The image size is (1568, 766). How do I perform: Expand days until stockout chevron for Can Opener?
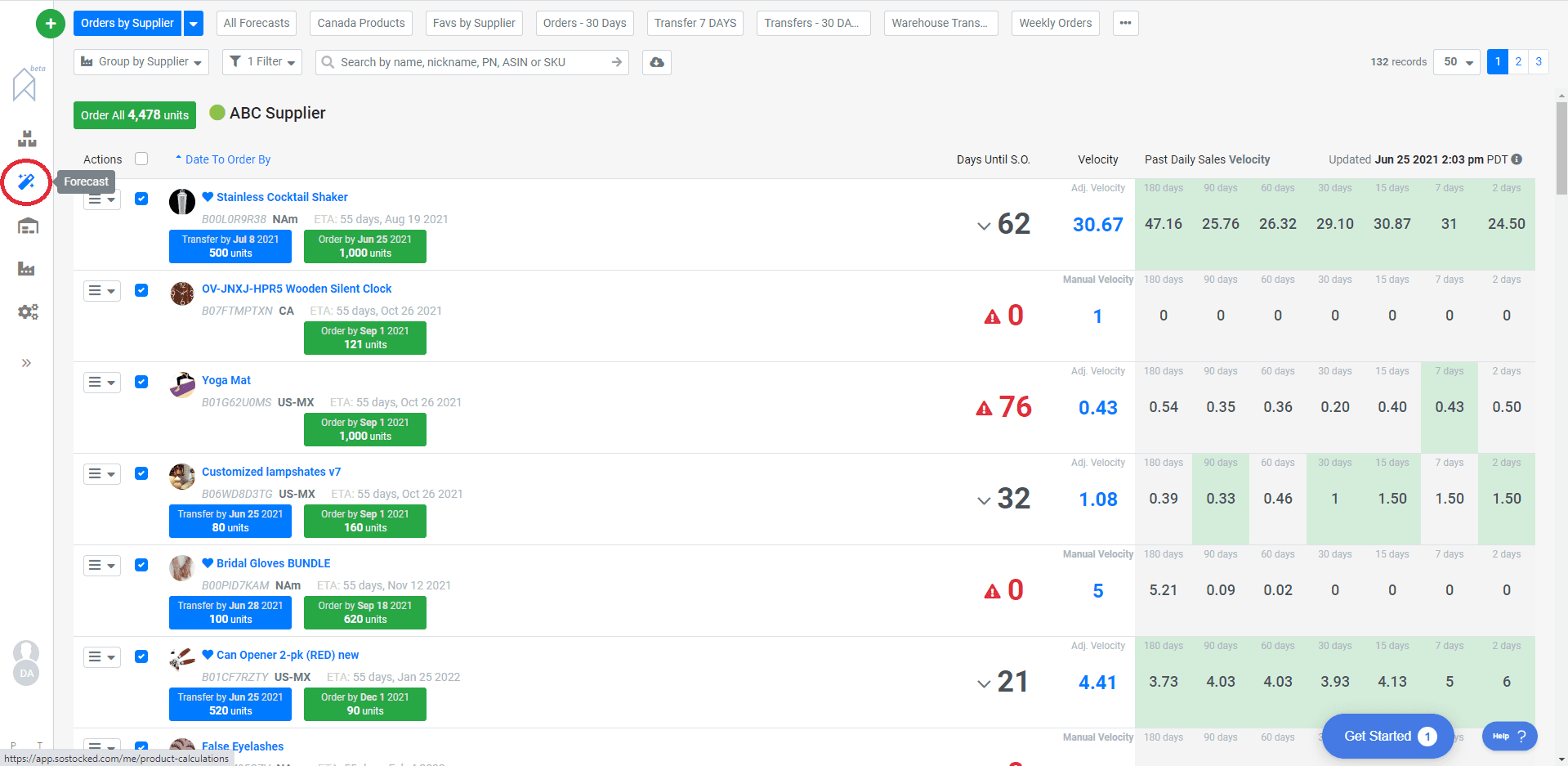click(x=984, y=683)
